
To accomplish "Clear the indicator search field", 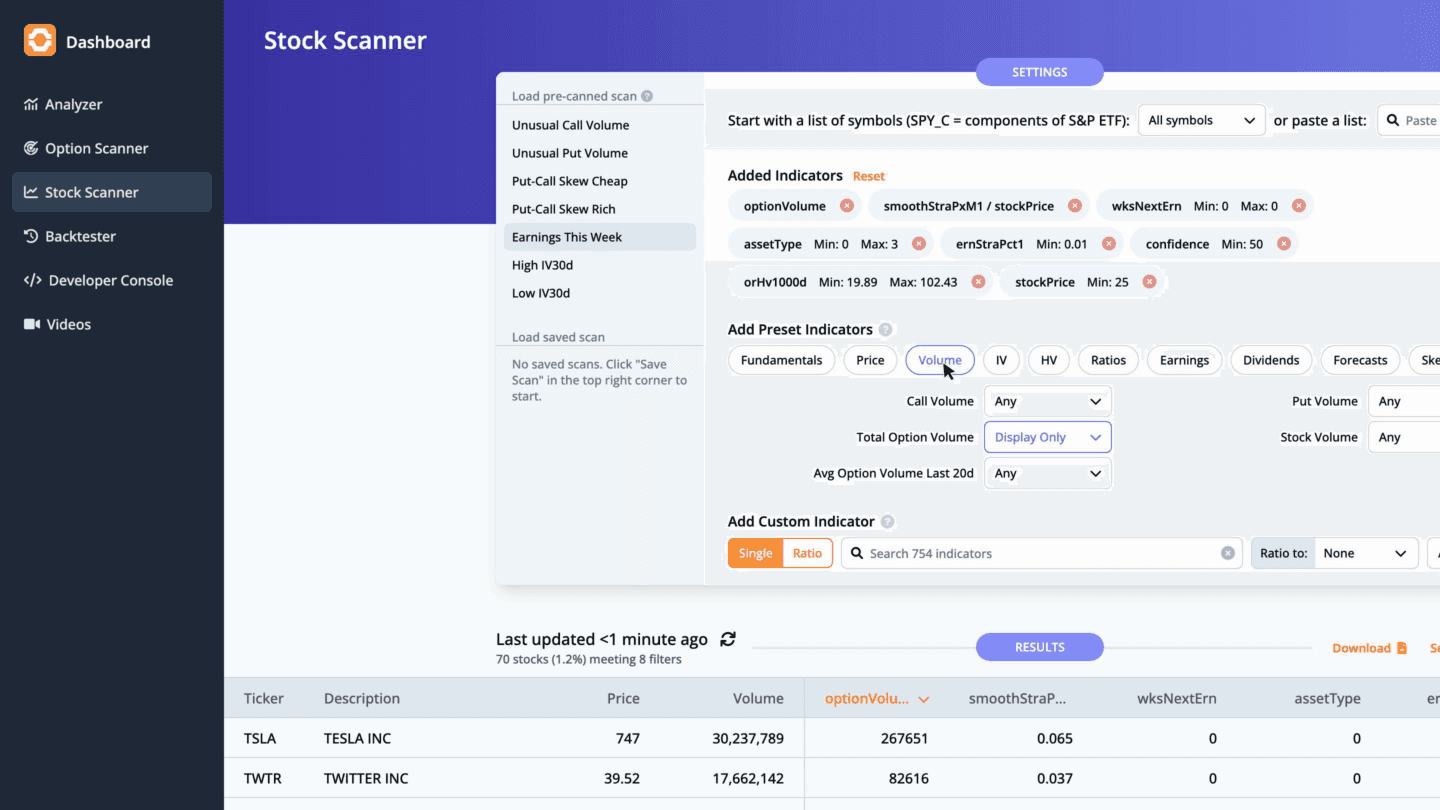I will click(x=1228, y=553).
